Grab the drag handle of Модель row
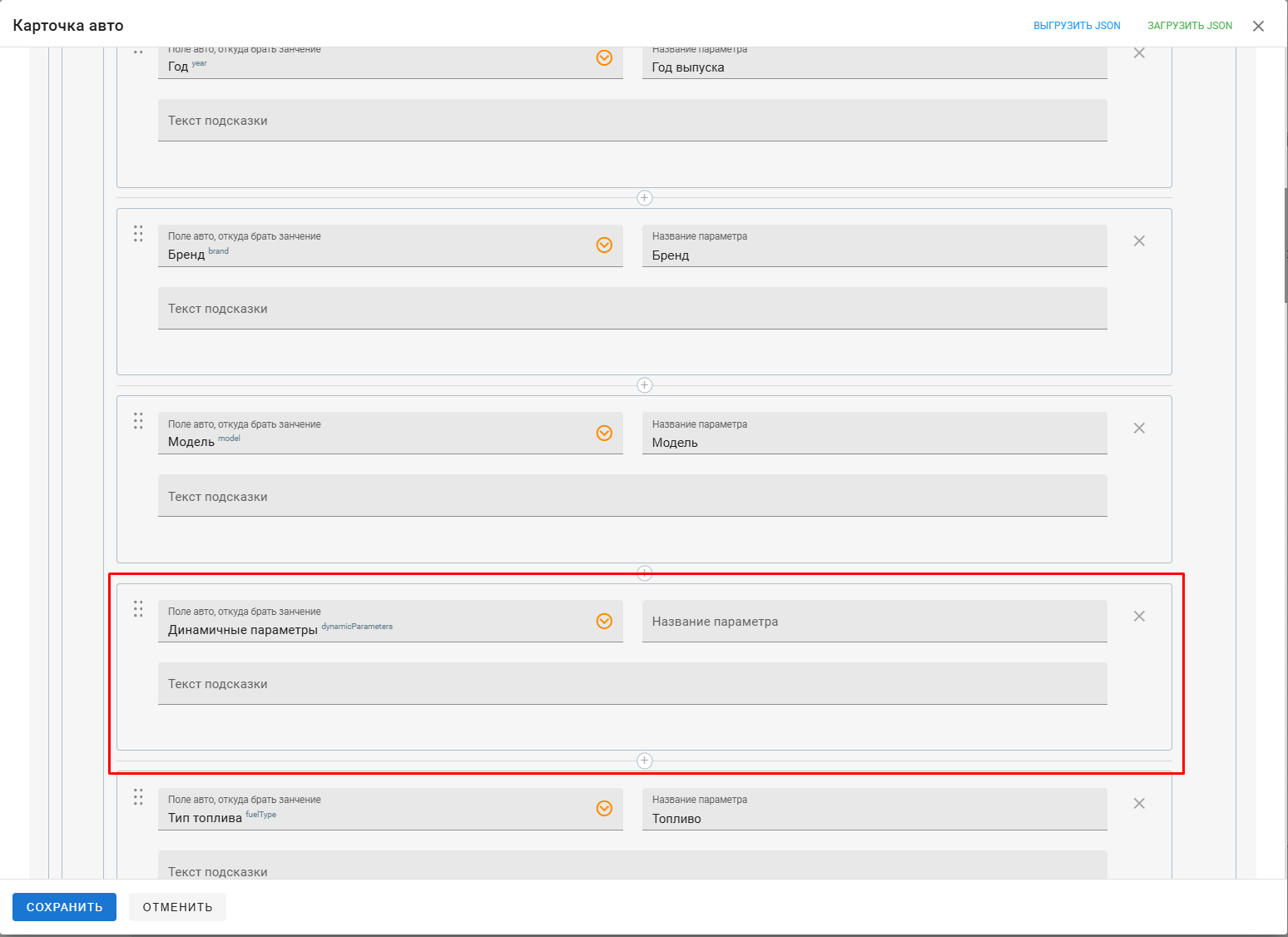The image size is (1288, 937). tap(138, 421)
